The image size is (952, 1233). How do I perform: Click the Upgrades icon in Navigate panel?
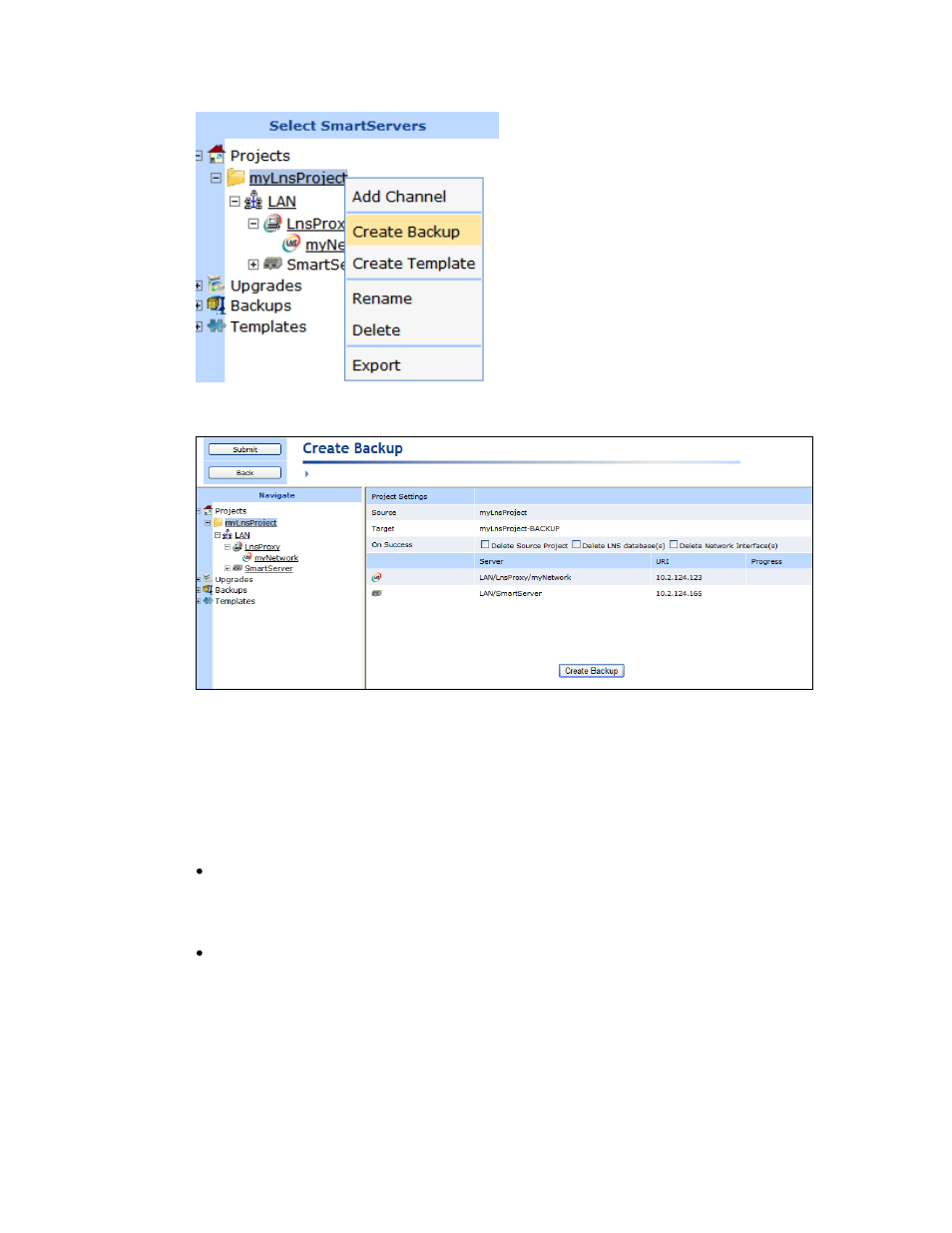pos(208,579)
